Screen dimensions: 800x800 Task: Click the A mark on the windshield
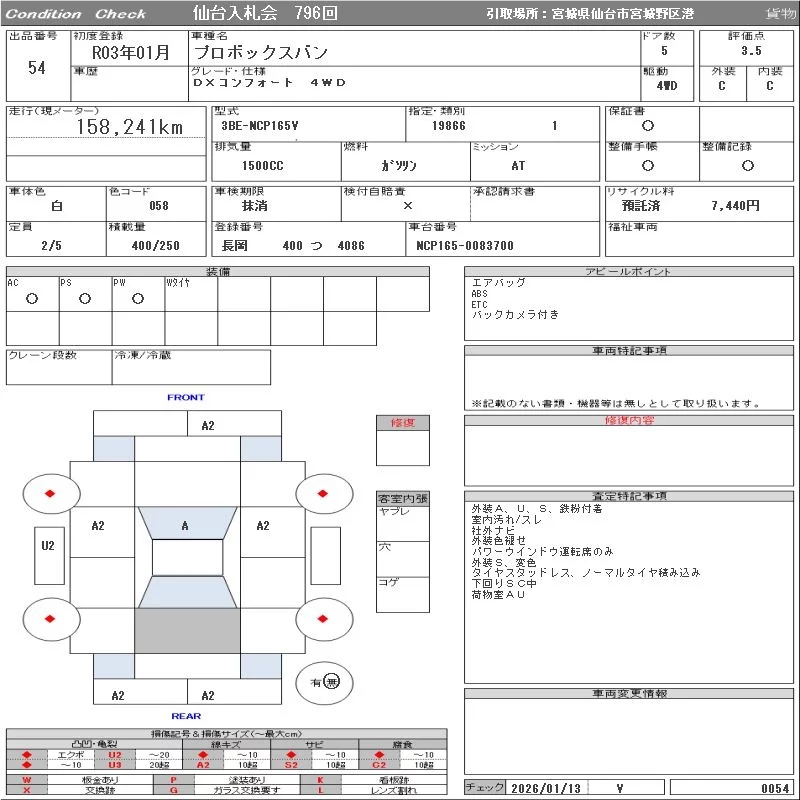tap(185, 525)
